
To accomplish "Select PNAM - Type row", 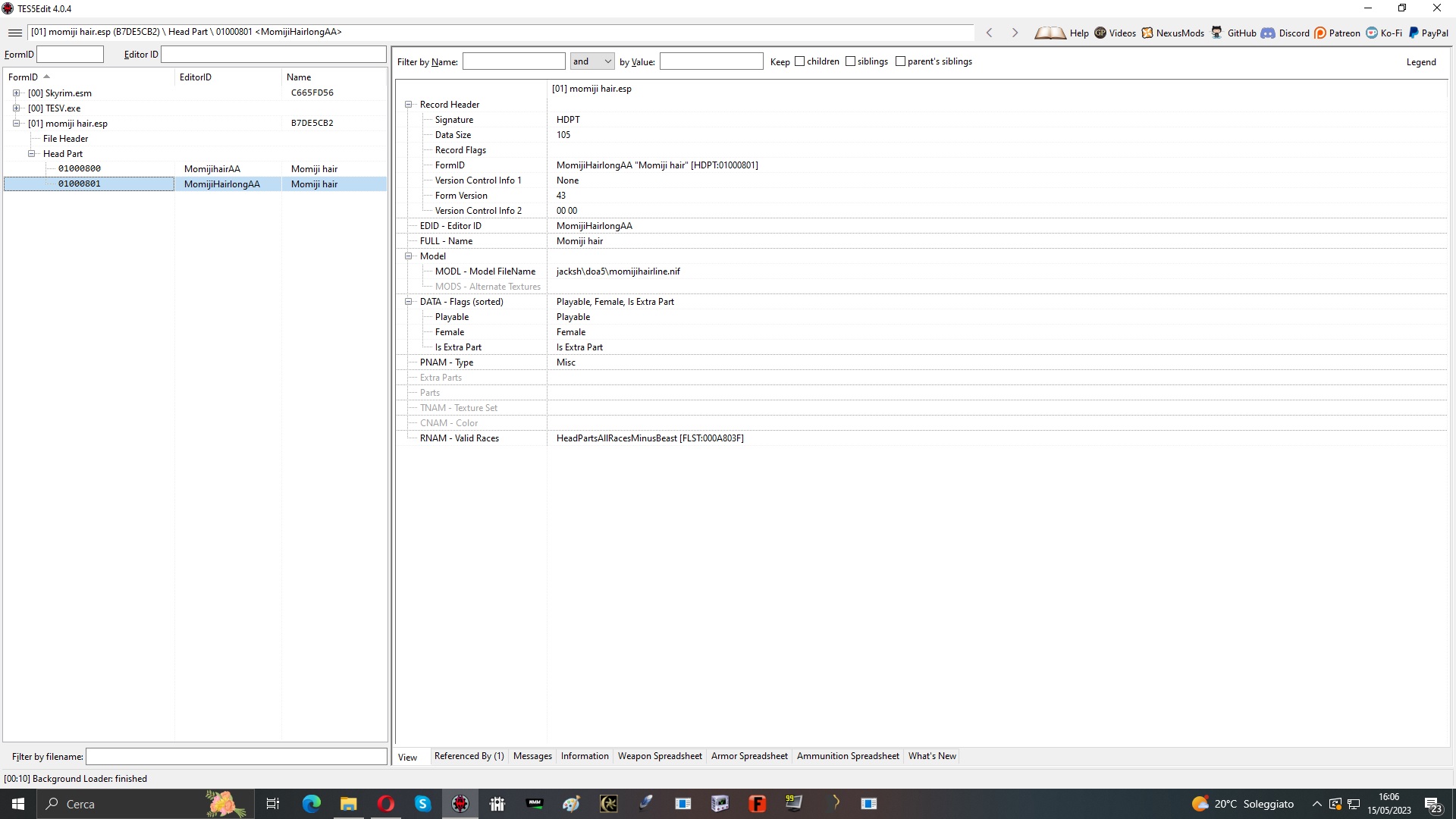I will pos(921,362).
